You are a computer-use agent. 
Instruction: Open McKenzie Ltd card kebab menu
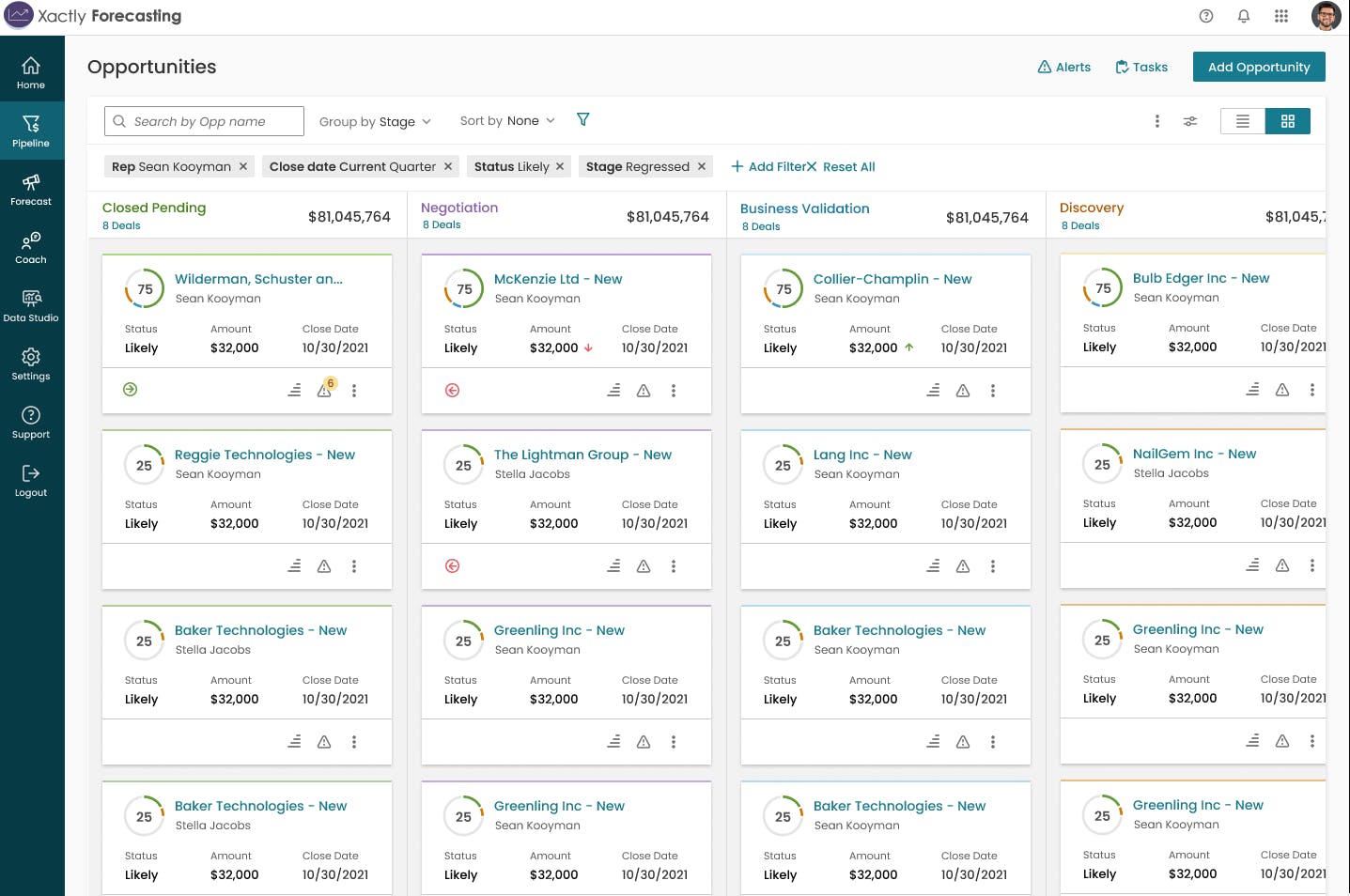coord(674,391)
